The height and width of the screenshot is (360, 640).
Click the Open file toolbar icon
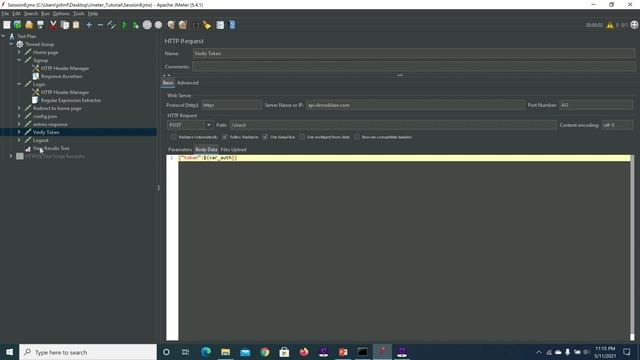coord(29,25)
